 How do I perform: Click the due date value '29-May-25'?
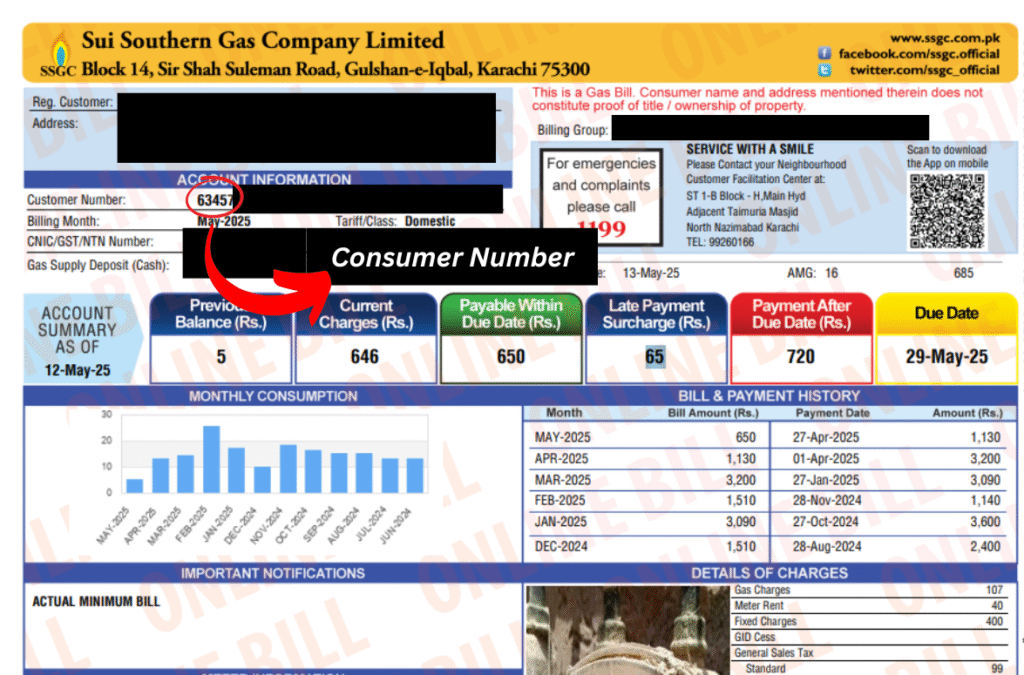tap(946, 357)
